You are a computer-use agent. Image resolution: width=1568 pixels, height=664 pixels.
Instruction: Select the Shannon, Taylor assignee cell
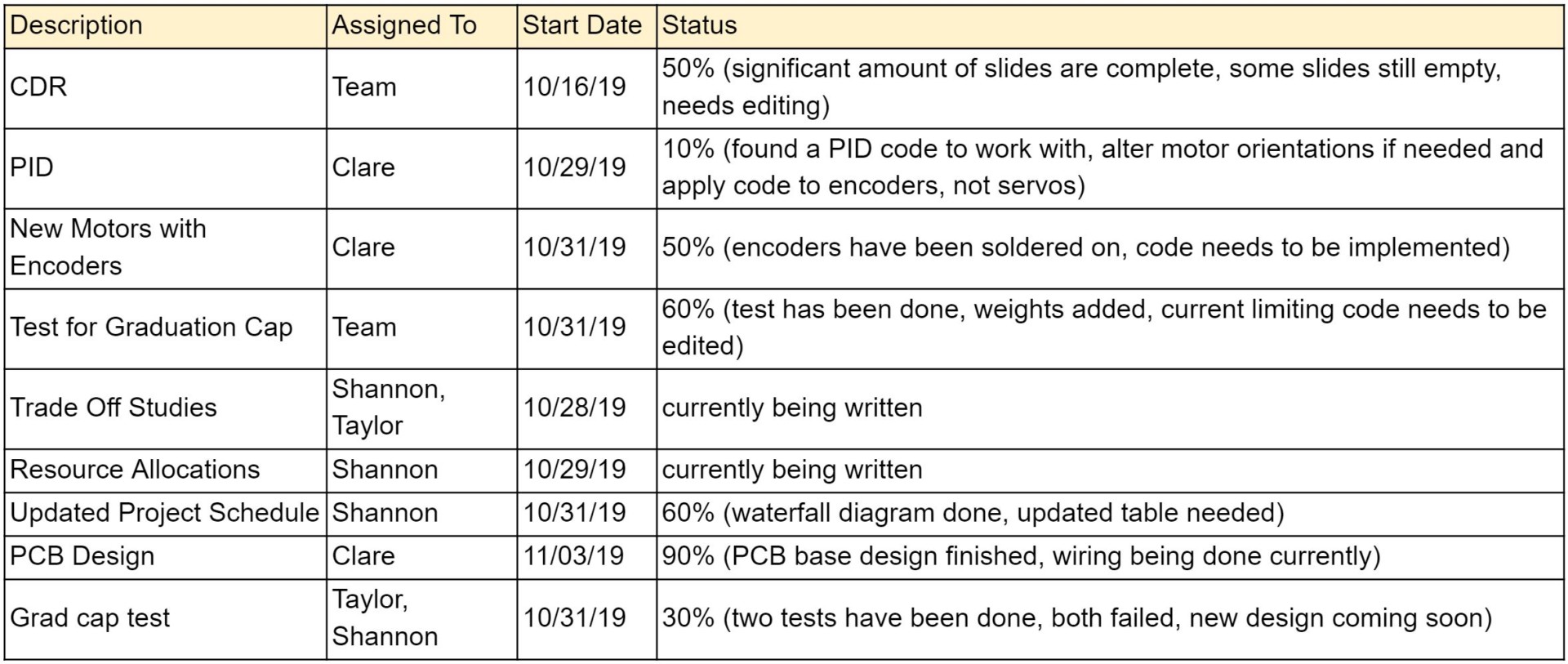pos(422,408)
